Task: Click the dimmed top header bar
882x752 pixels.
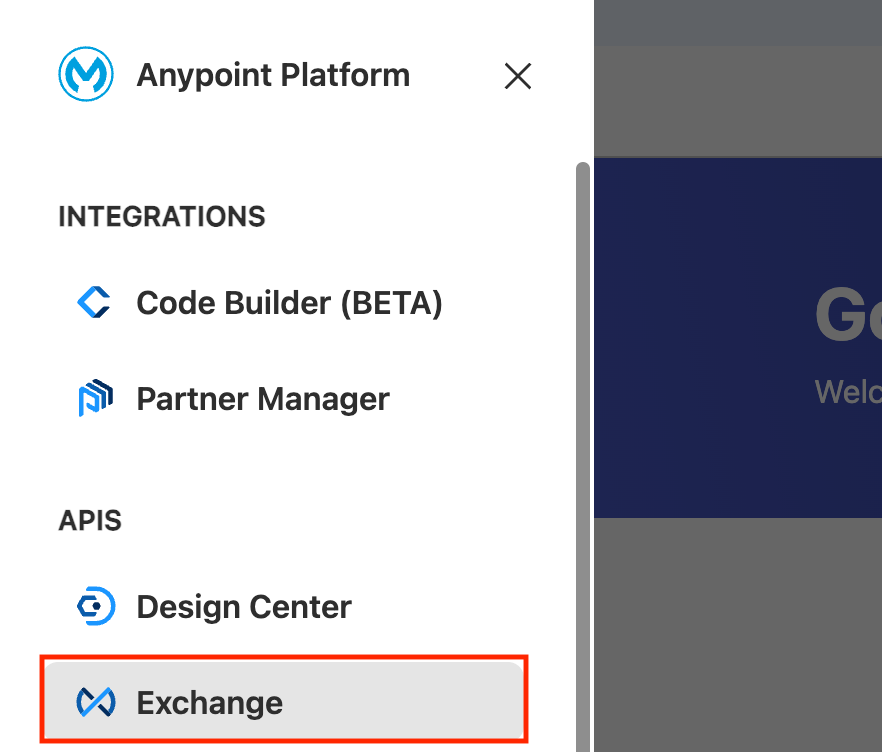Action: (737, 22)
